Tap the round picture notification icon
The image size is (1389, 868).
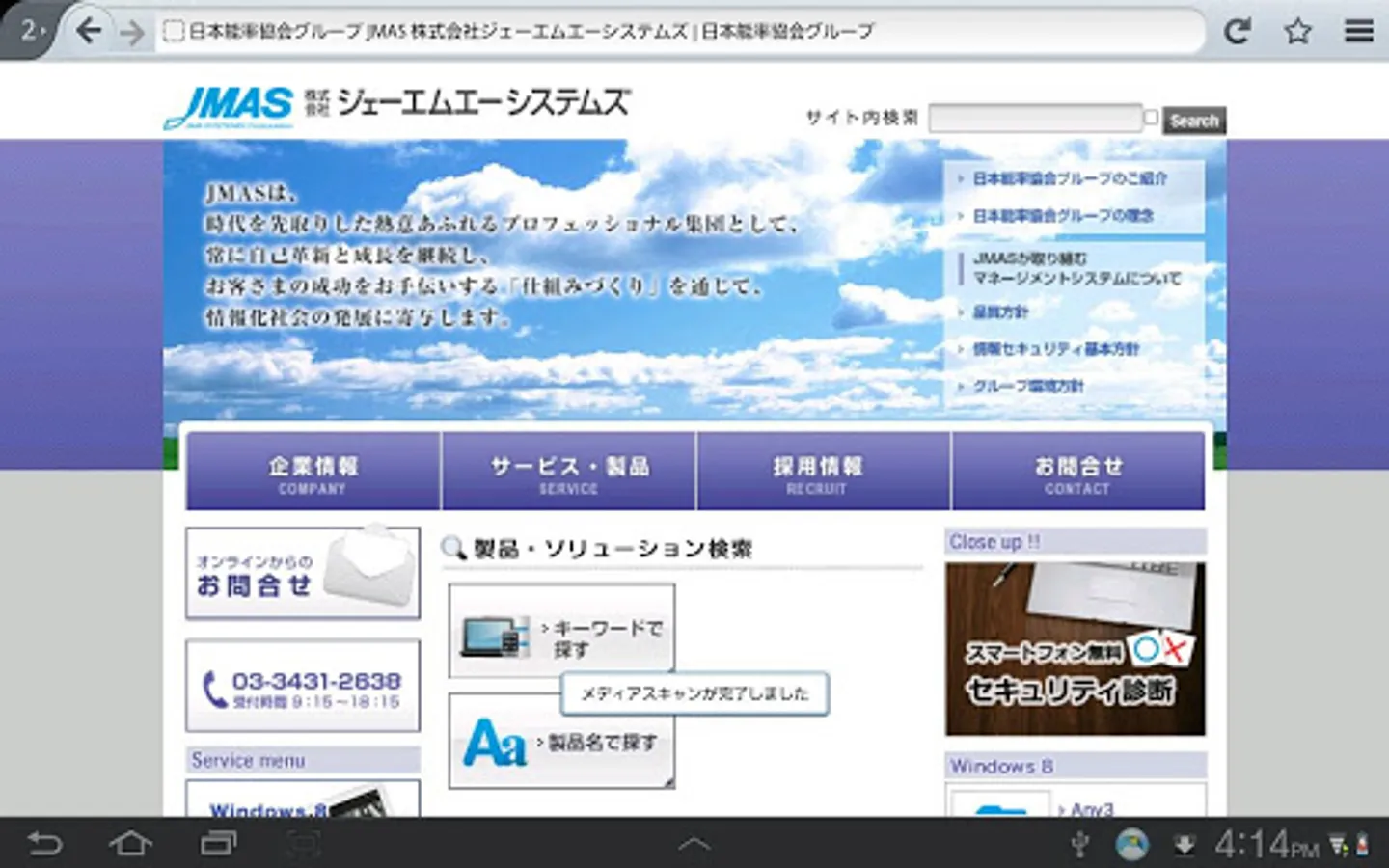click(1132, 845)
